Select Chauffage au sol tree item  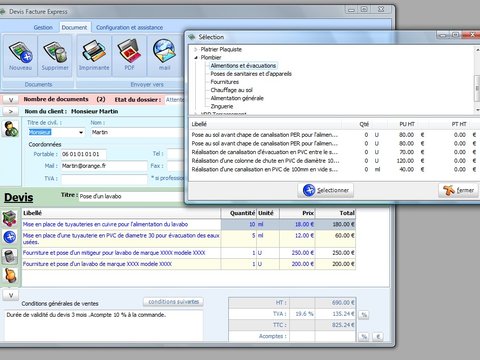click(232, 90)
